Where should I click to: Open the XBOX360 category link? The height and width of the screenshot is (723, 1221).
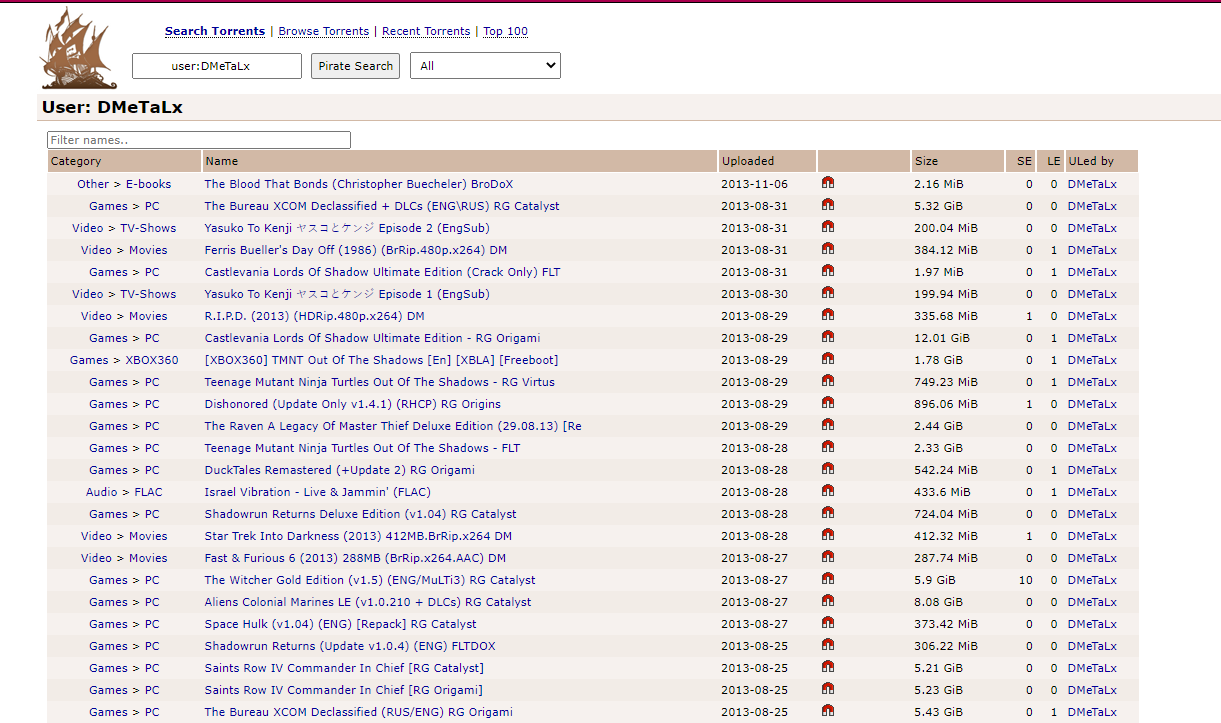tap(152, 360)
